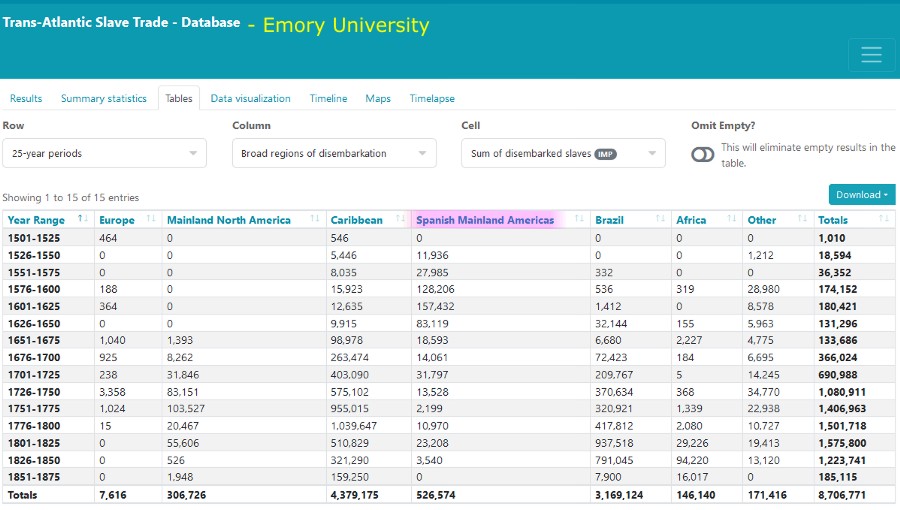
Task: Go to the Timelapse tab
Action: click(432, 98)
